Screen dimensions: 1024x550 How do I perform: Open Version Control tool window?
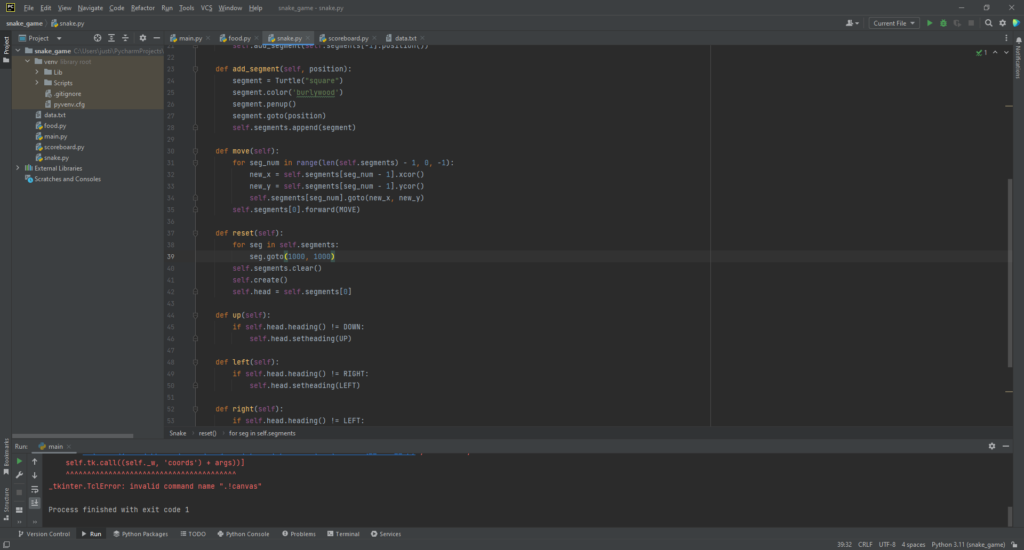44,534
